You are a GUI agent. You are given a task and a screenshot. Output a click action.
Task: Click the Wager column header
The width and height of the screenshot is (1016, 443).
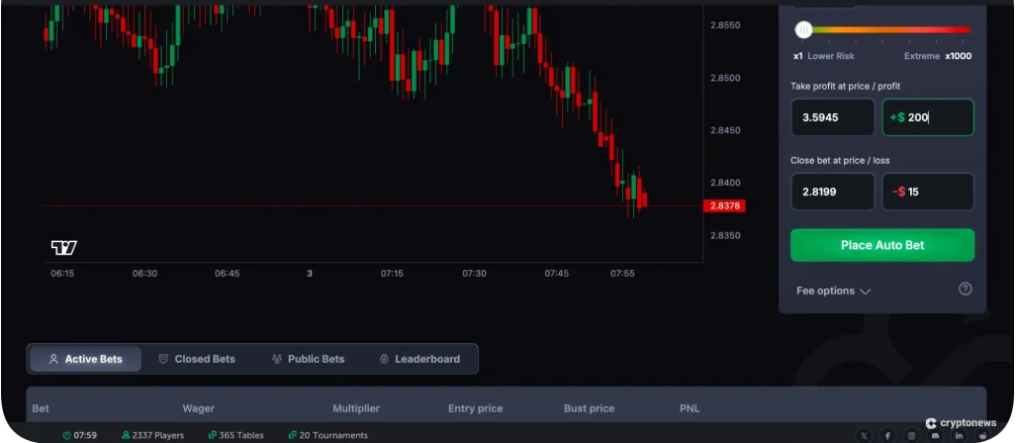[198, 409]
